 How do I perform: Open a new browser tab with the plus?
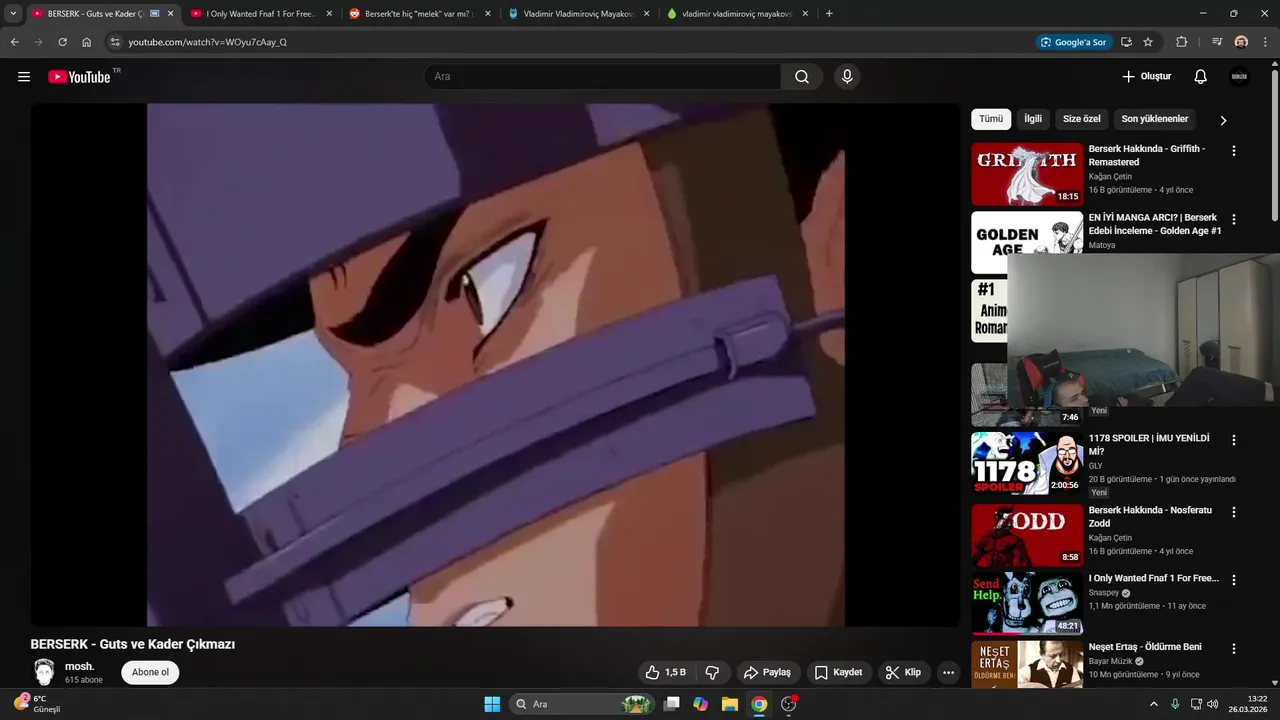click(829, 14)
